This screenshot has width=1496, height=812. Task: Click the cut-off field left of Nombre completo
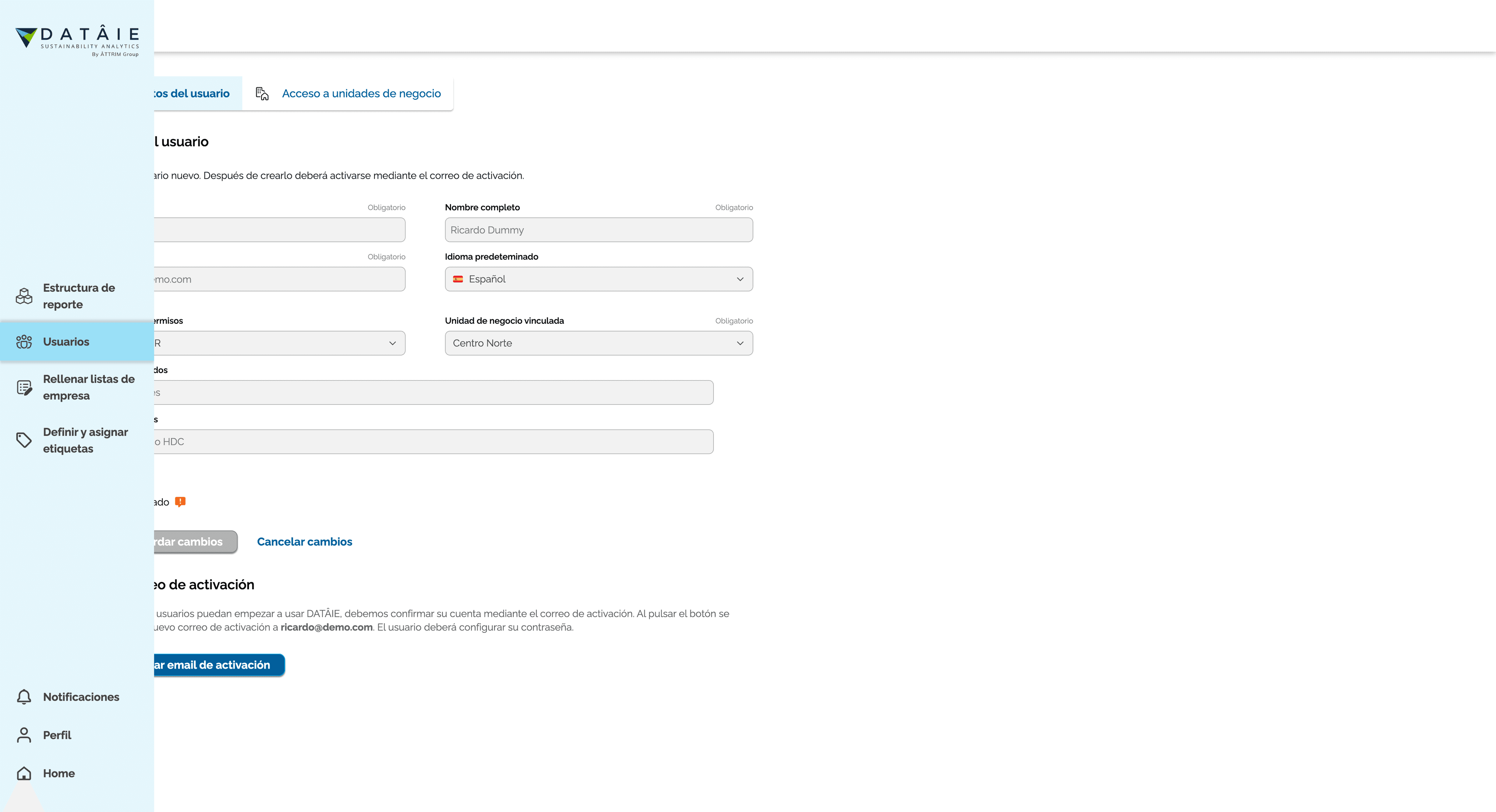tap(279, 230)
